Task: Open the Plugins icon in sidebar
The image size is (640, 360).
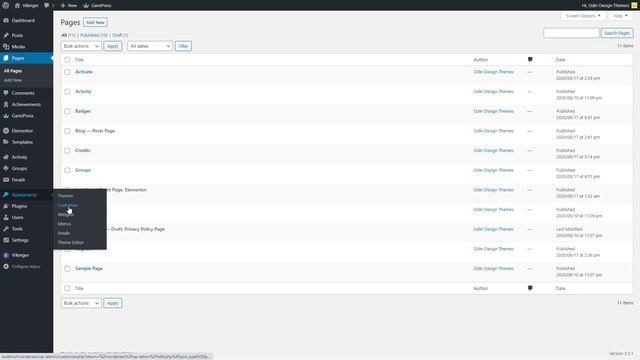Action: (6, 206)
